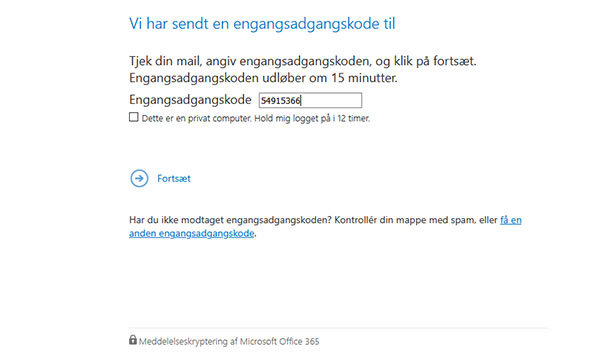The width and height of the screenshot is (600, 360).
Task: Click the 'udløber om 15 minutter' sentence
Action: coord(330,78)
